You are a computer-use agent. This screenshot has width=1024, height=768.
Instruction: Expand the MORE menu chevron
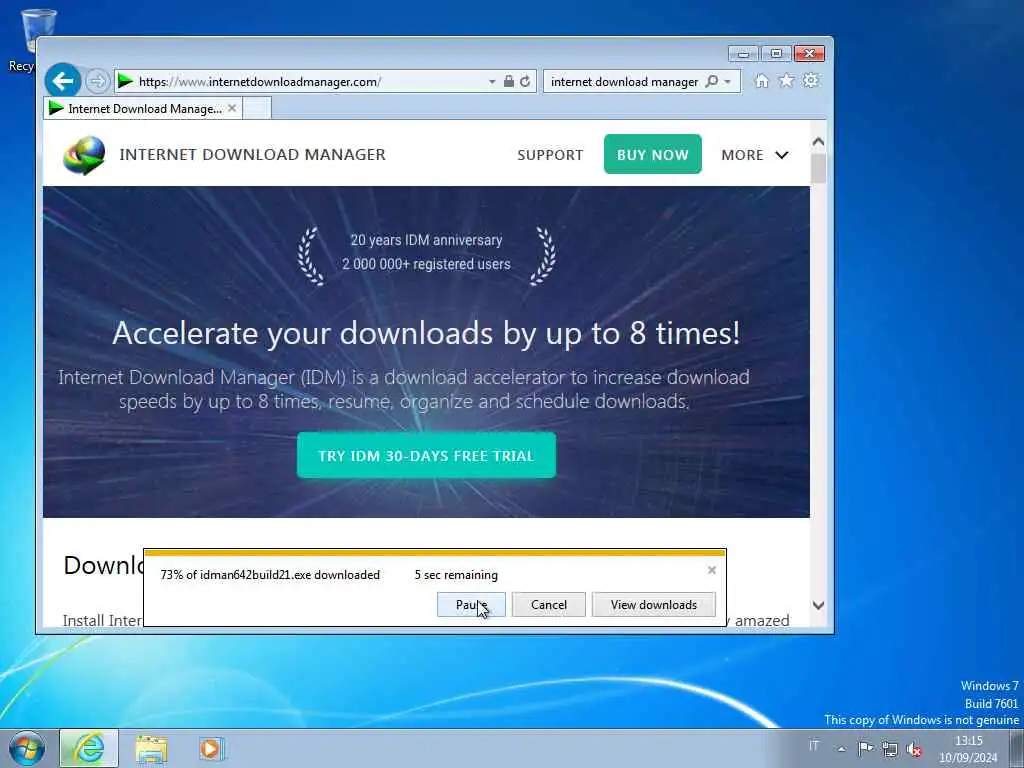(x=782, y=155)
